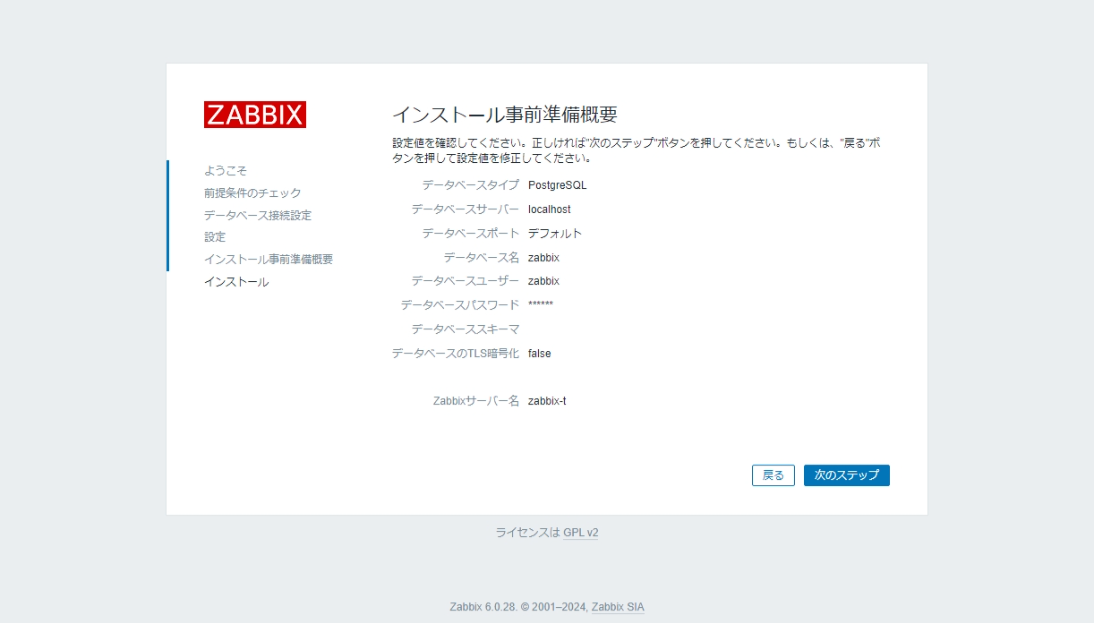Click the localhost server value
1094x623 pixels.
coord(549,209)
